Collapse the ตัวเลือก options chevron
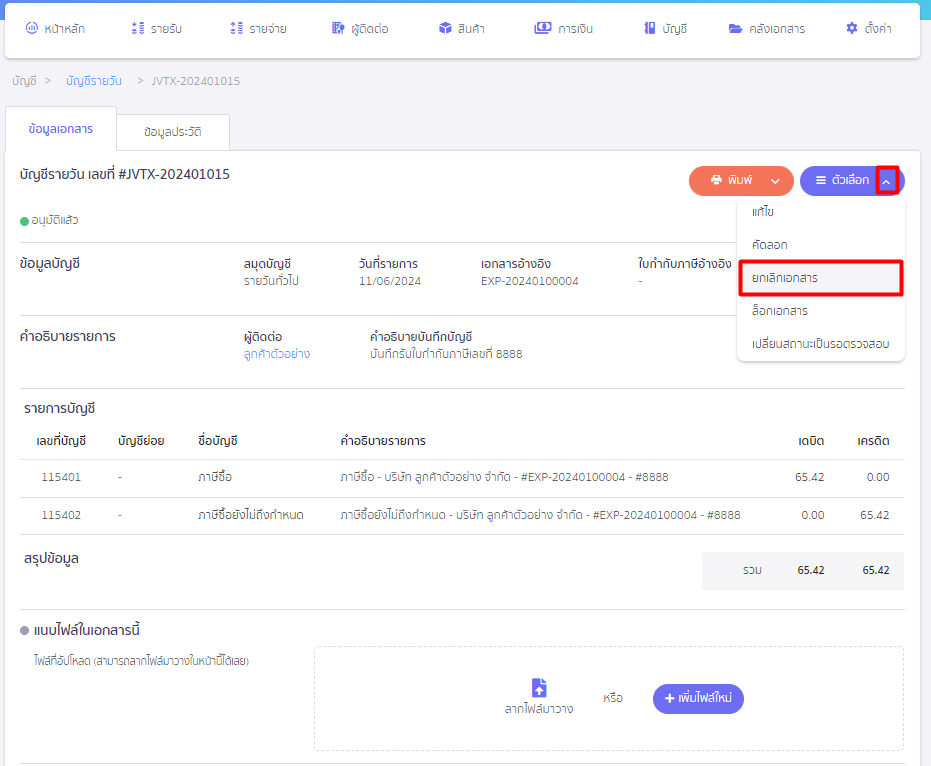The height and width of the screenshot is (766, 931). tap(886, 181)
